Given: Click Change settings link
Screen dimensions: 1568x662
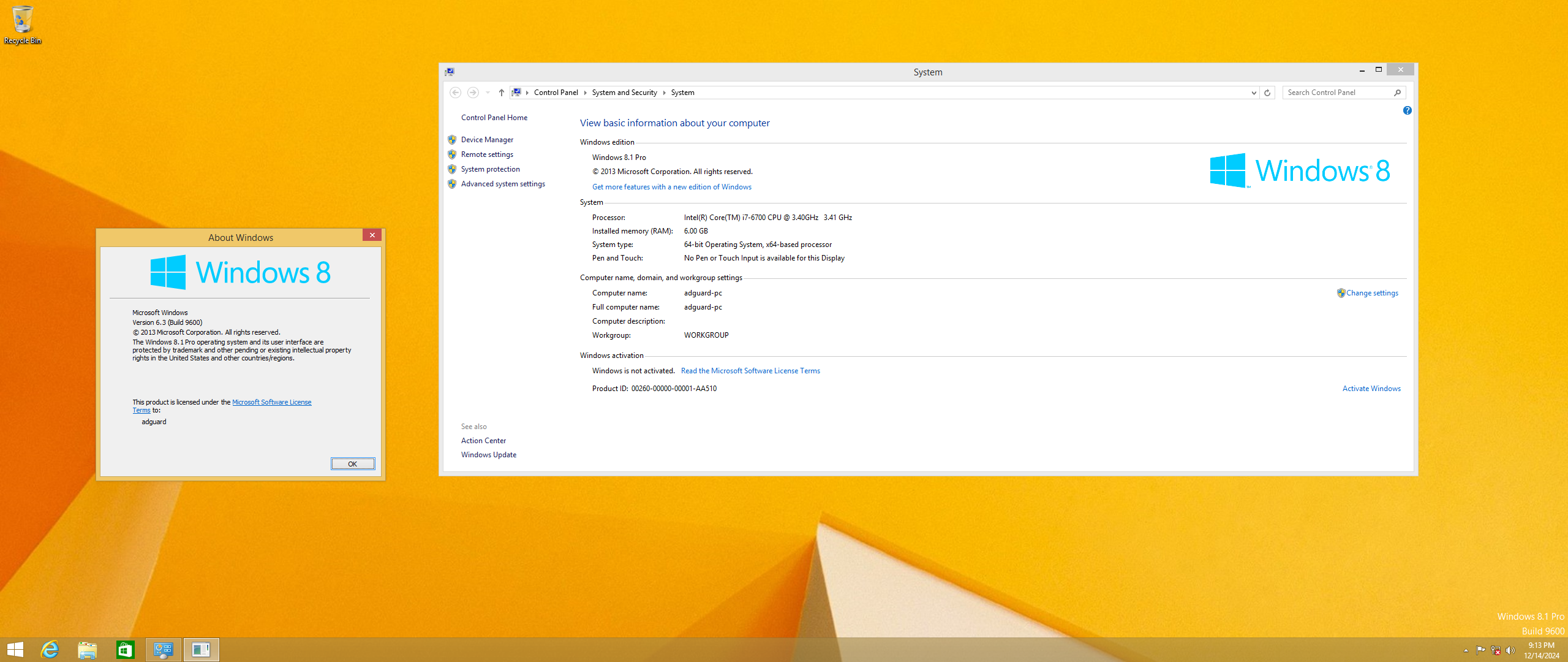Looking at the screenshot, I should pos(1372,293).
